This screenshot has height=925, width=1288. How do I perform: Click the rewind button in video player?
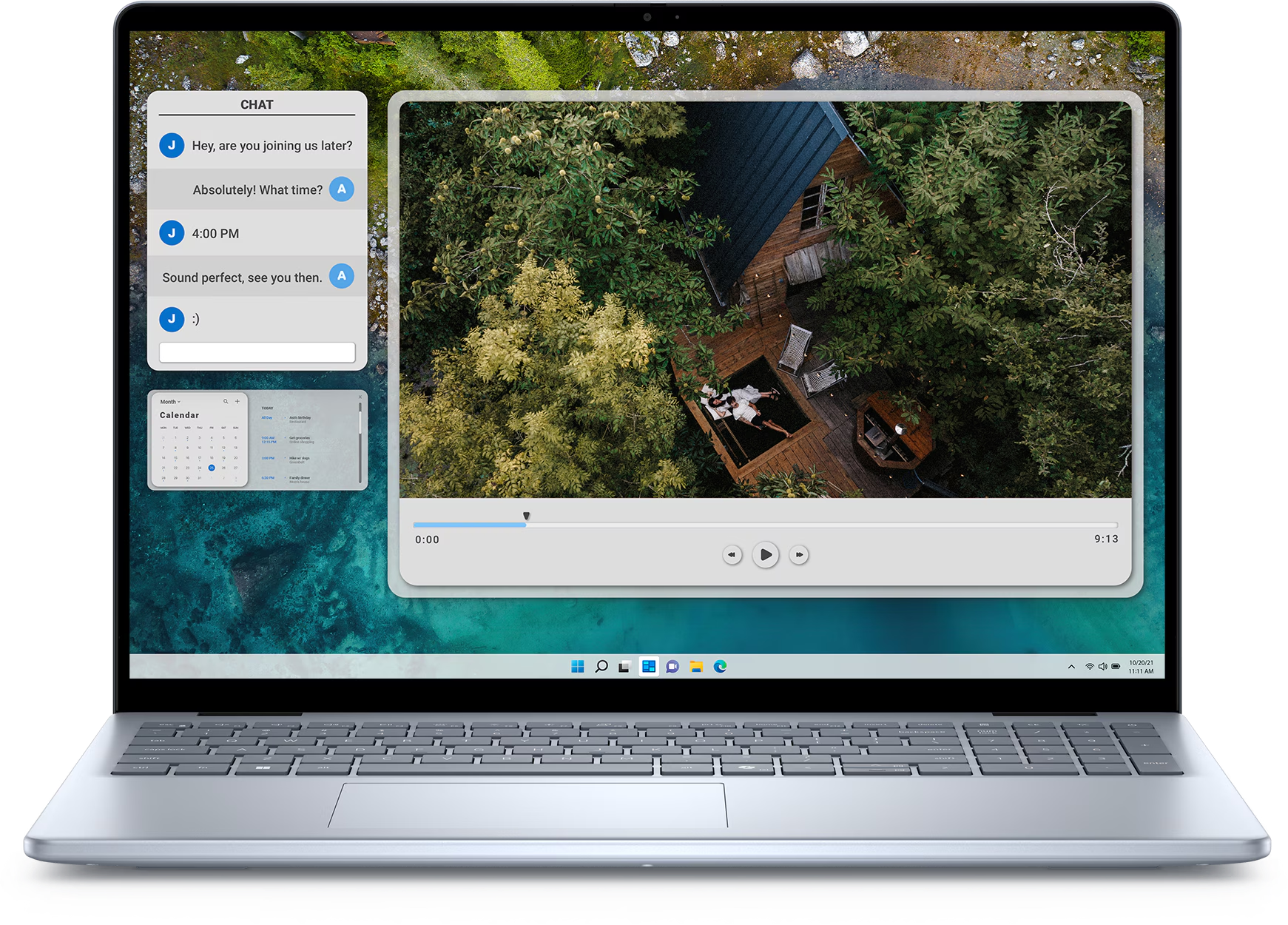(x=732, y=554)
